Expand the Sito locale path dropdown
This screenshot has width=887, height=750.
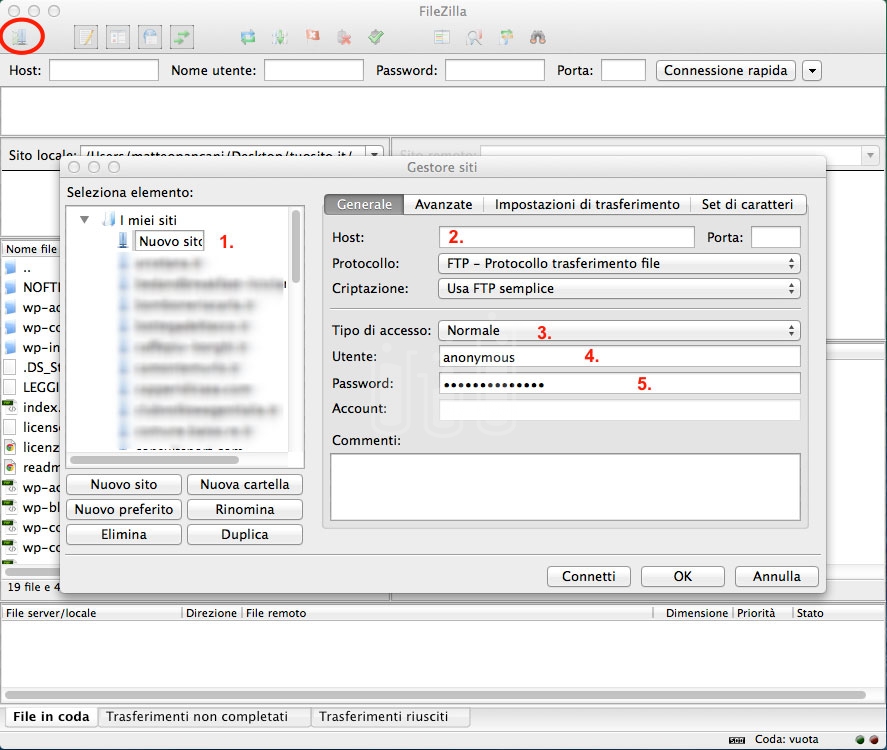374,153
